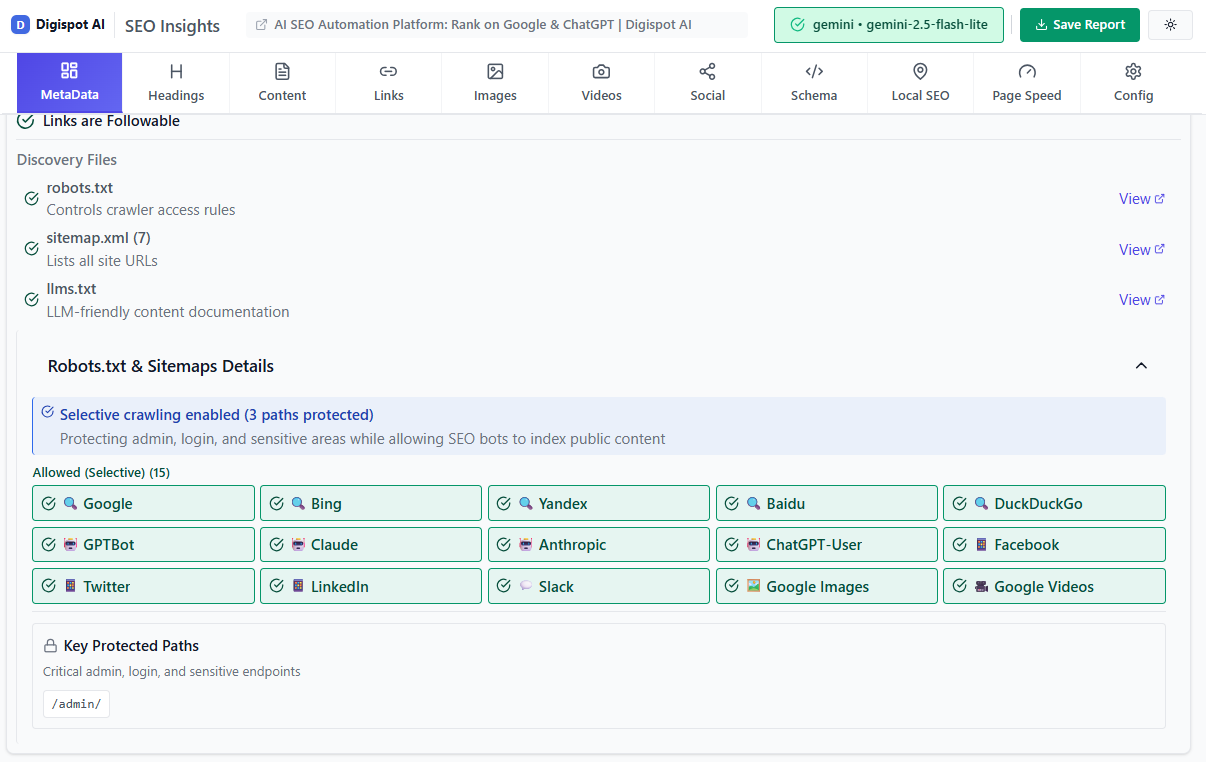Screen dimensions: 1206x762
Task: Select the Social sharing icon
Action: [x=708, y=72]
